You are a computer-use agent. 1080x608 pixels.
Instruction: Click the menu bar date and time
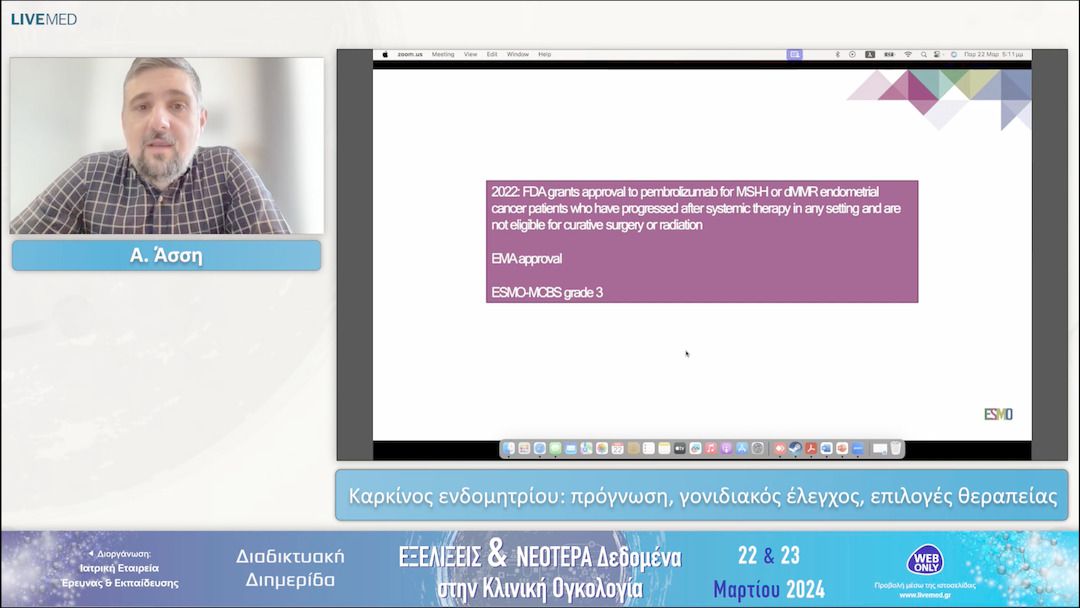click(993, 54)
